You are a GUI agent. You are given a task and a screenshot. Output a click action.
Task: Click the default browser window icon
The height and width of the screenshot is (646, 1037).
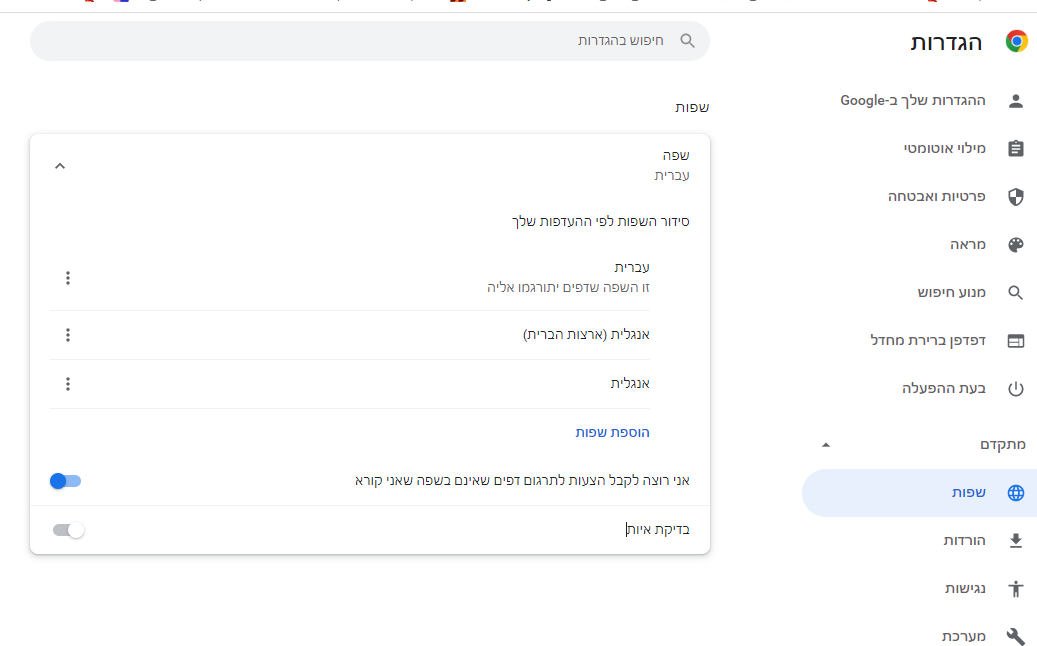[x=1016, y=341]
